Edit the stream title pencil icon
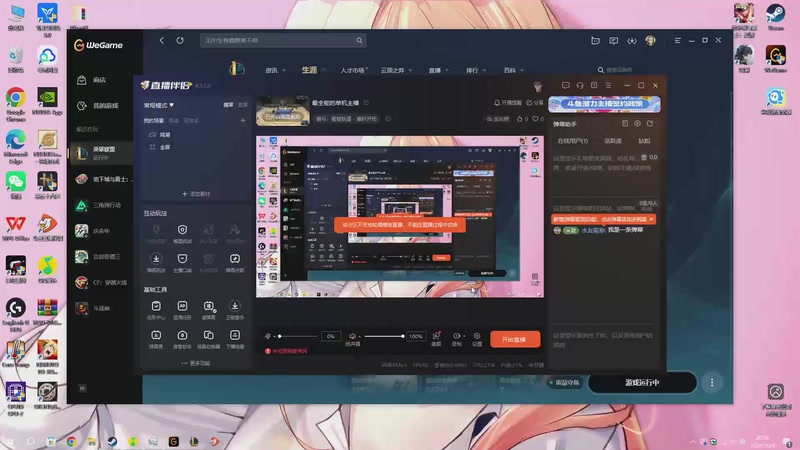800x450 pixels. [x=366, y=103]
